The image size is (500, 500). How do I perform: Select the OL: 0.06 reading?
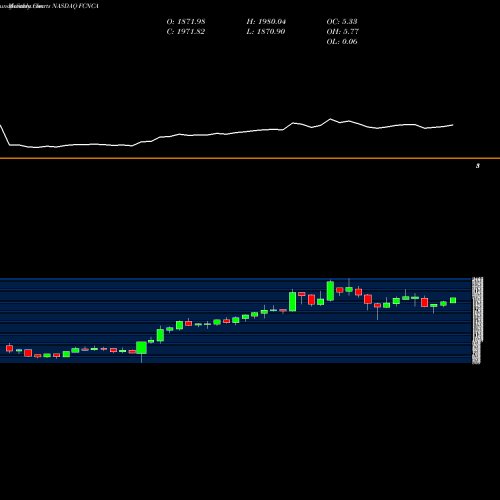click(x=342, y=42)
